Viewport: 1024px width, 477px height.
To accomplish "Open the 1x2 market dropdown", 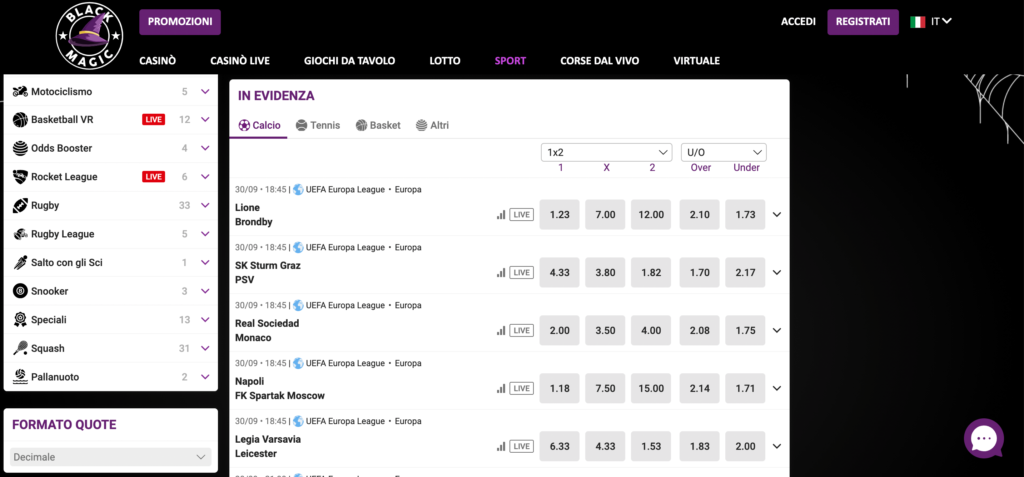I will tap(607, 152).
